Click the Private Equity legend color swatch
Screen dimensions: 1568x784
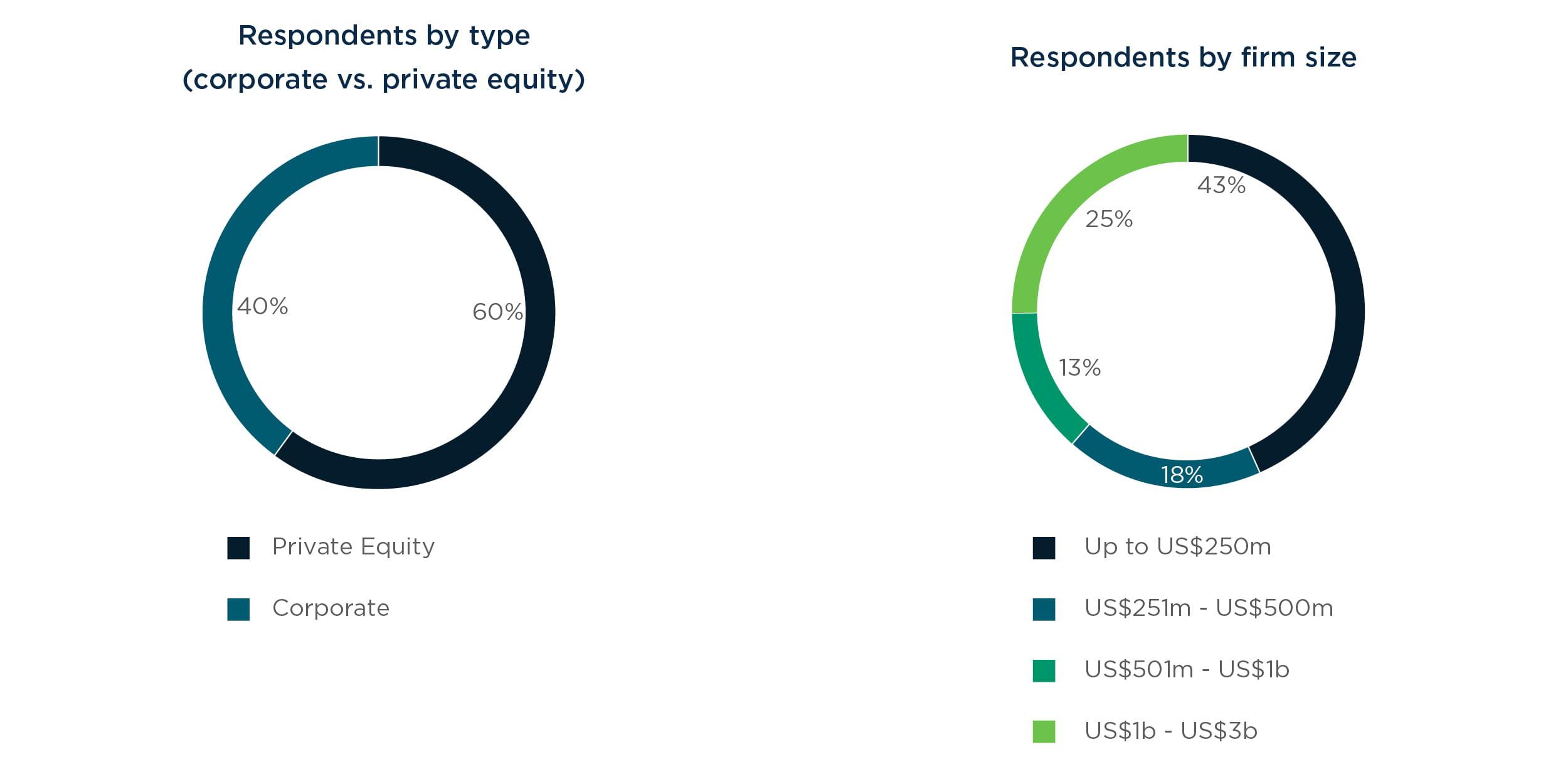click(x=238, y=548)
